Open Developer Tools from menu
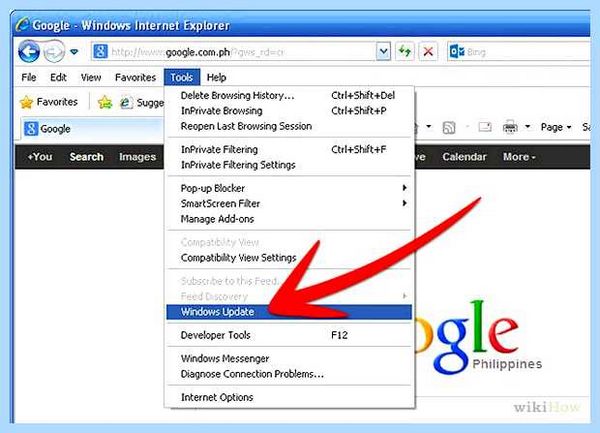Image resolution: width=600 pixels, height=433 pixels. [289, 335]
